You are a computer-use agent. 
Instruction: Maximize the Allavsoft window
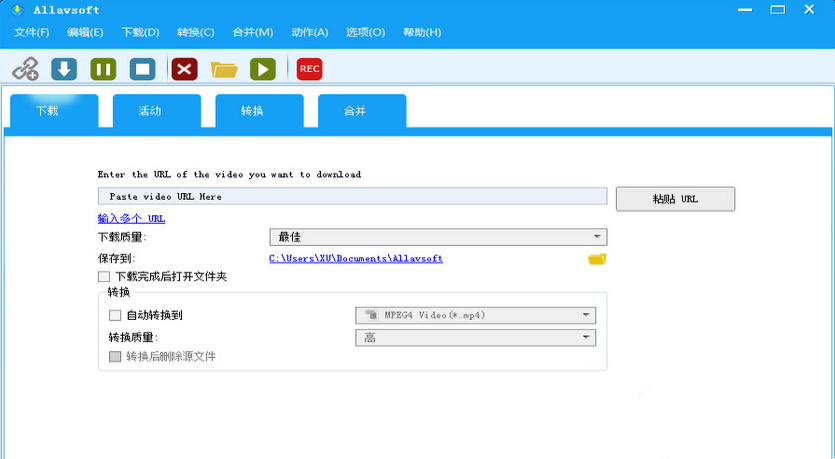coord(777,10)
